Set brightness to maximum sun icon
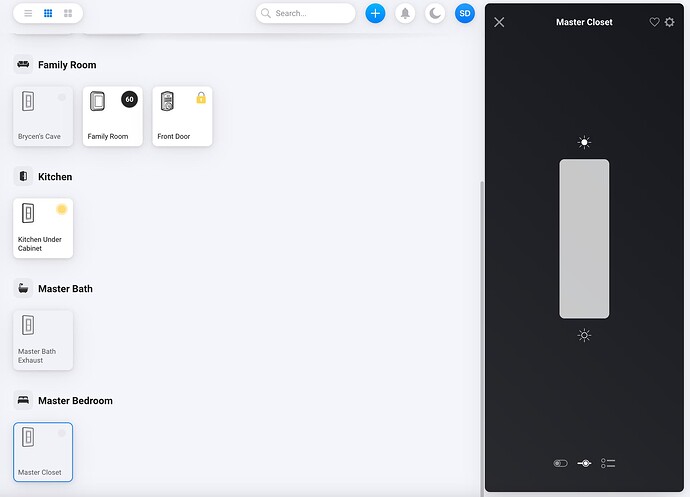 [584, 142]
